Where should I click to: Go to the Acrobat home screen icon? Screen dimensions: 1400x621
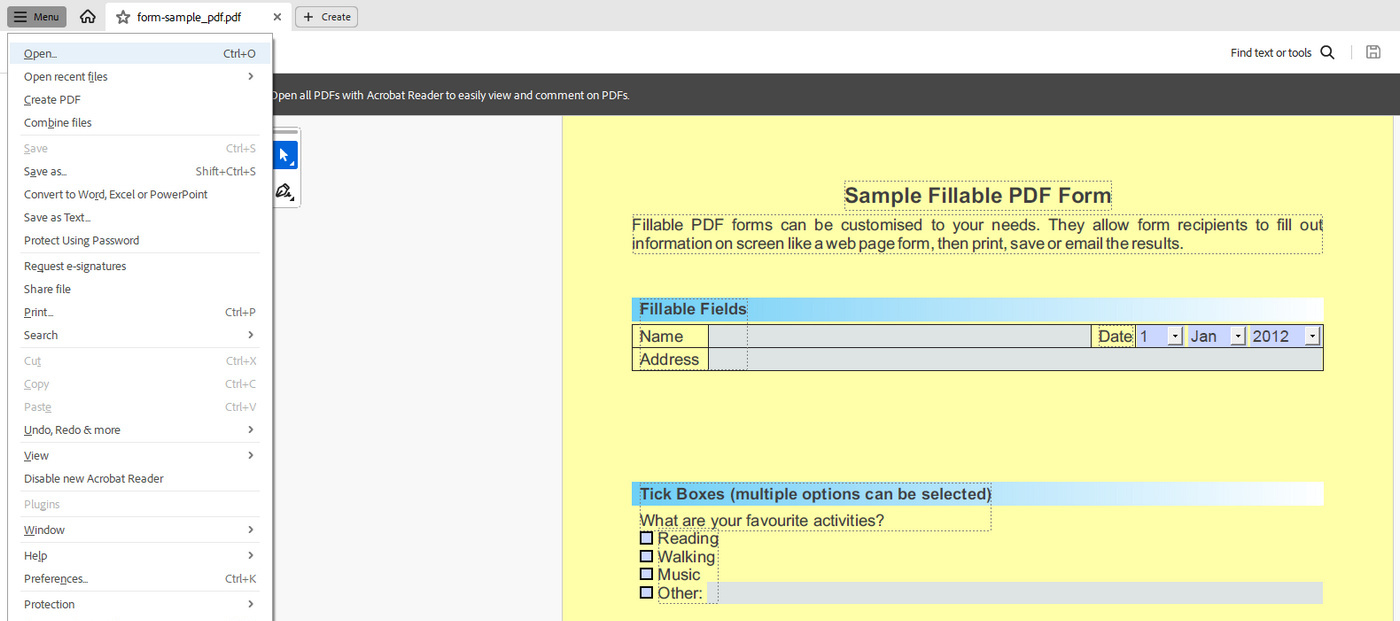[86, 16]
